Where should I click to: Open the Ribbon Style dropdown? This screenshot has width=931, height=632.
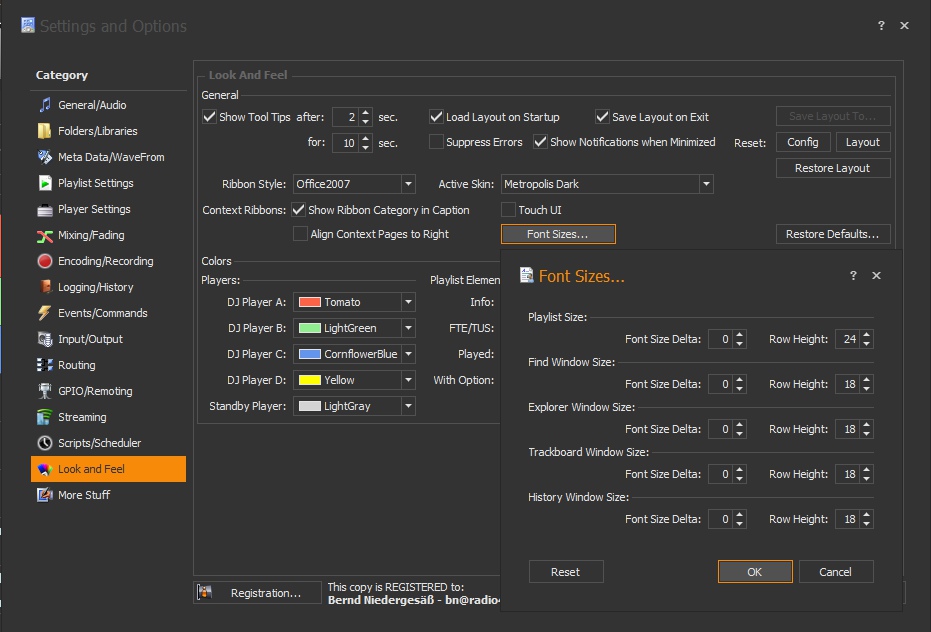pos(408,184)
